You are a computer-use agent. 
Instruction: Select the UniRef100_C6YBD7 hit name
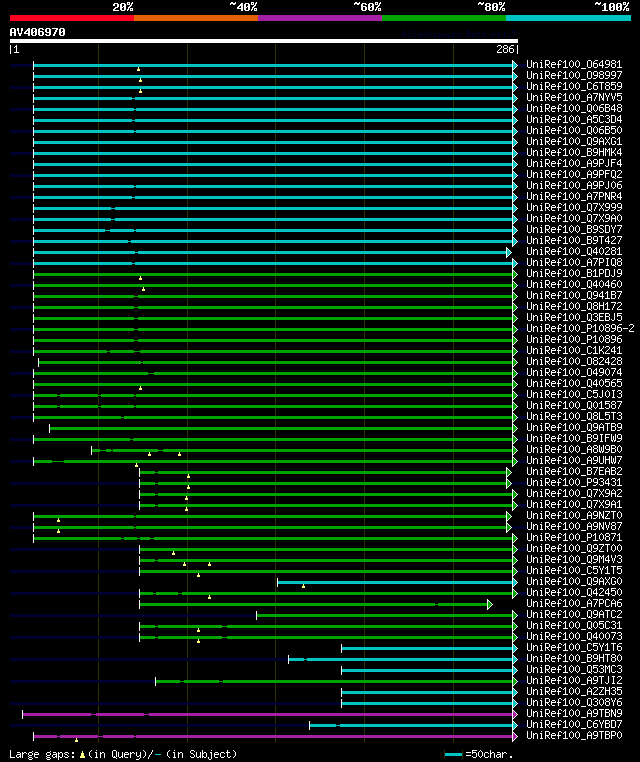(x=574, y=724)
